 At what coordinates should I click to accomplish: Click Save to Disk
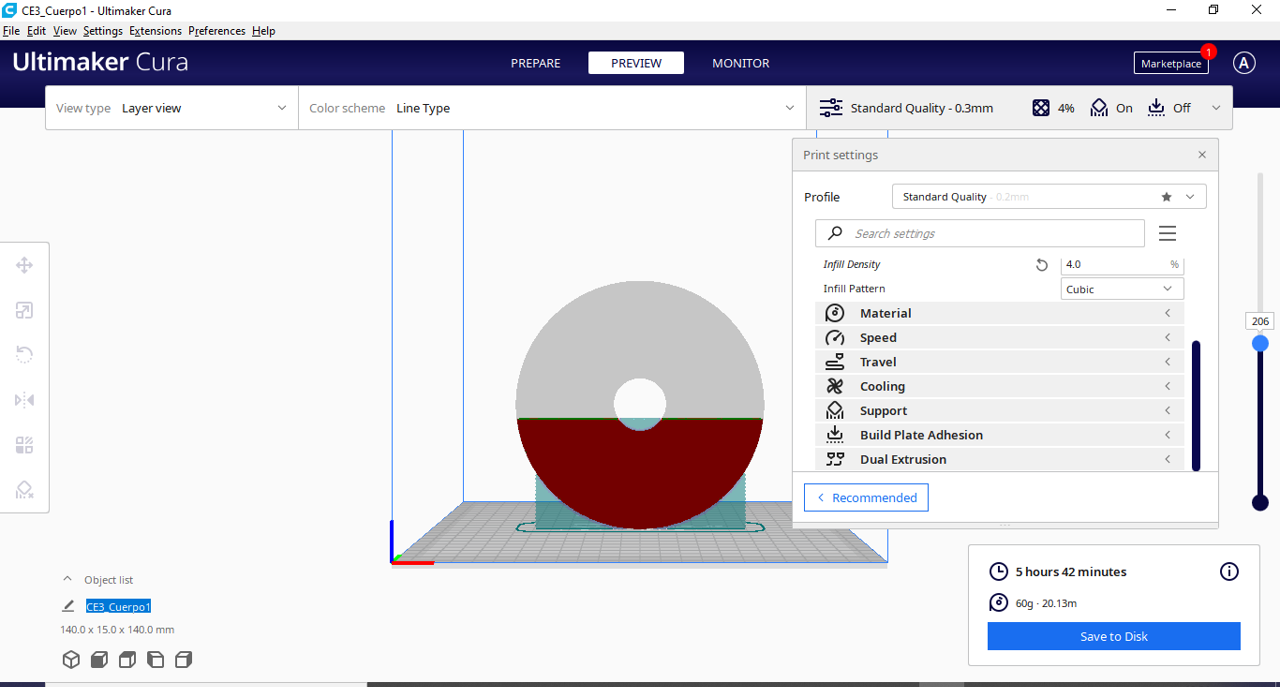coord(1114,636)
